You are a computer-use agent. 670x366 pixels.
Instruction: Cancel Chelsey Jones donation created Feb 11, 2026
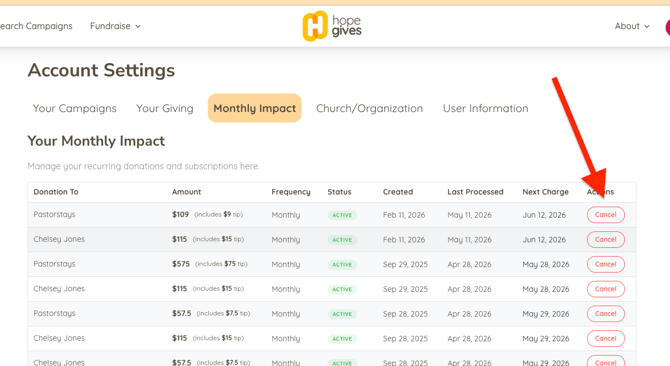point(605,240)
